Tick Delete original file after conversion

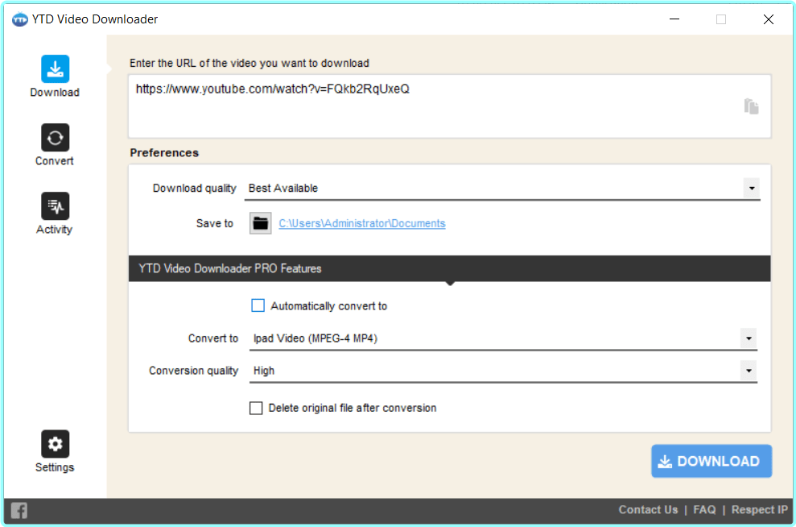click(x=256, y=408)
